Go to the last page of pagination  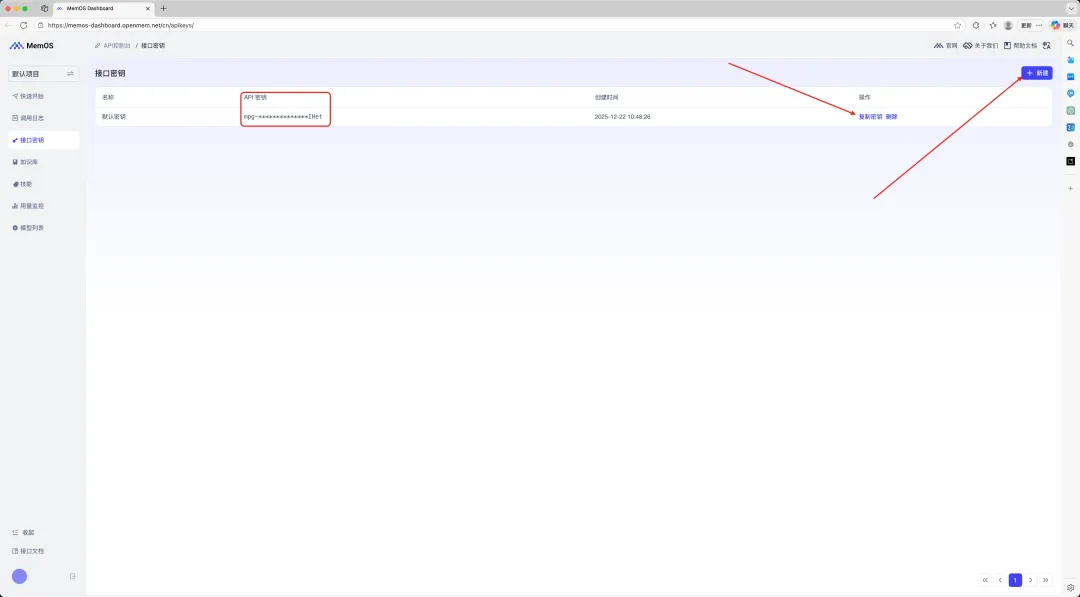coord(1046,580)
